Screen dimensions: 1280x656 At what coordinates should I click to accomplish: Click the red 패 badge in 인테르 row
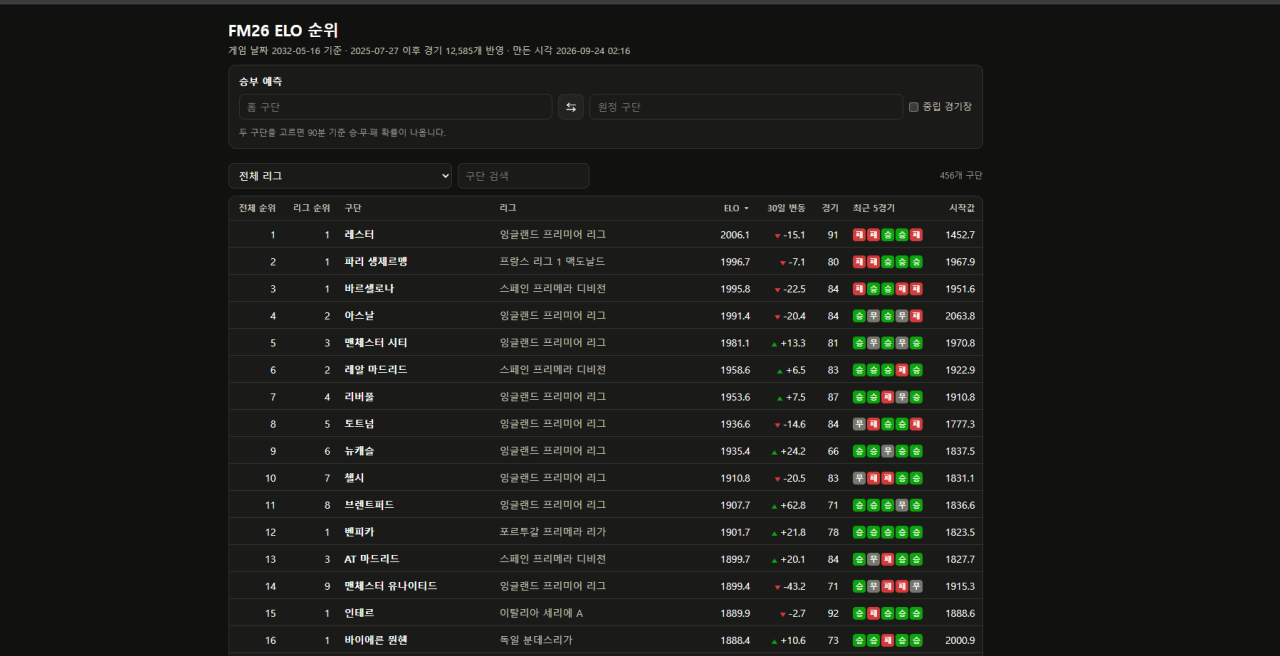[x=873, y=613]
